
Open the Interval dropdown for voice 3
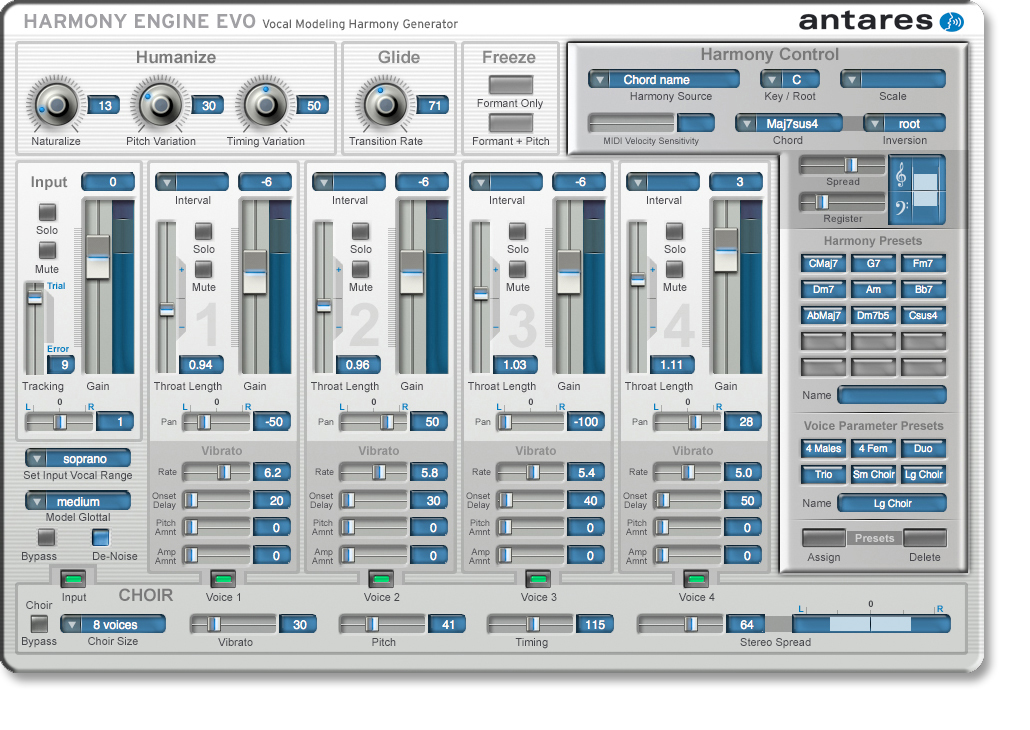pos(506,182)
